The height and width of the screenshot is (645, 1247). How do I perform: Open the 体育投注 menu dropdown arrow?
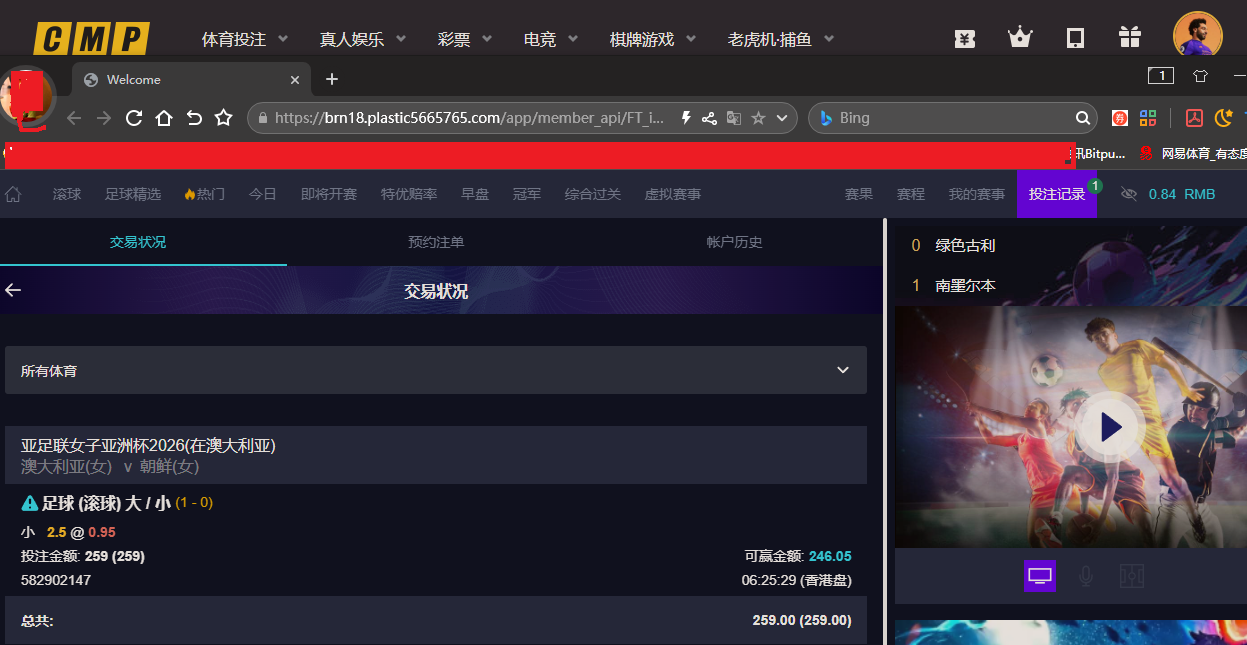click(283, 38)
